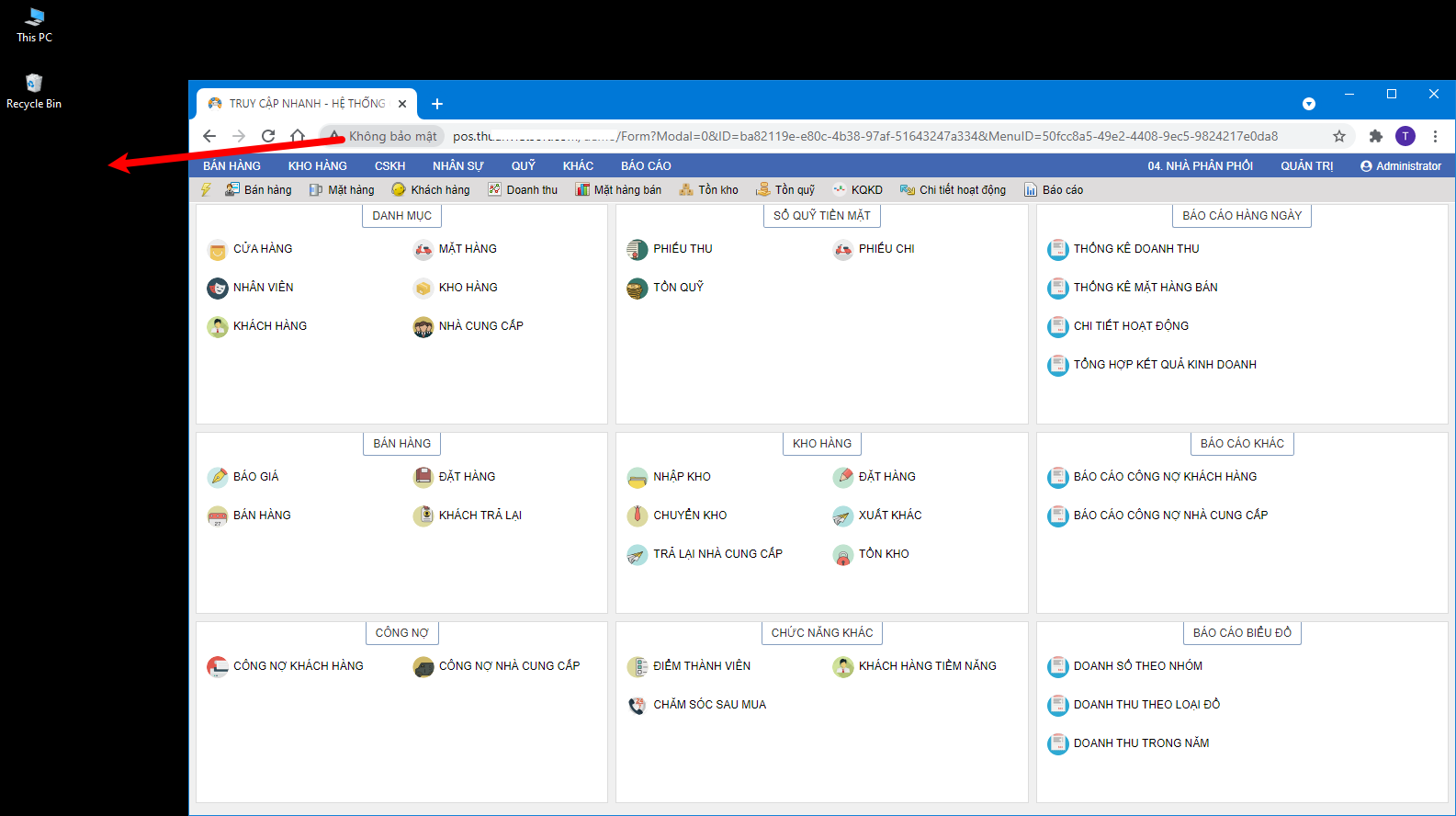Open the QUỸ menu
Screen dimensions: 1456x816
(x=524, y=166)
